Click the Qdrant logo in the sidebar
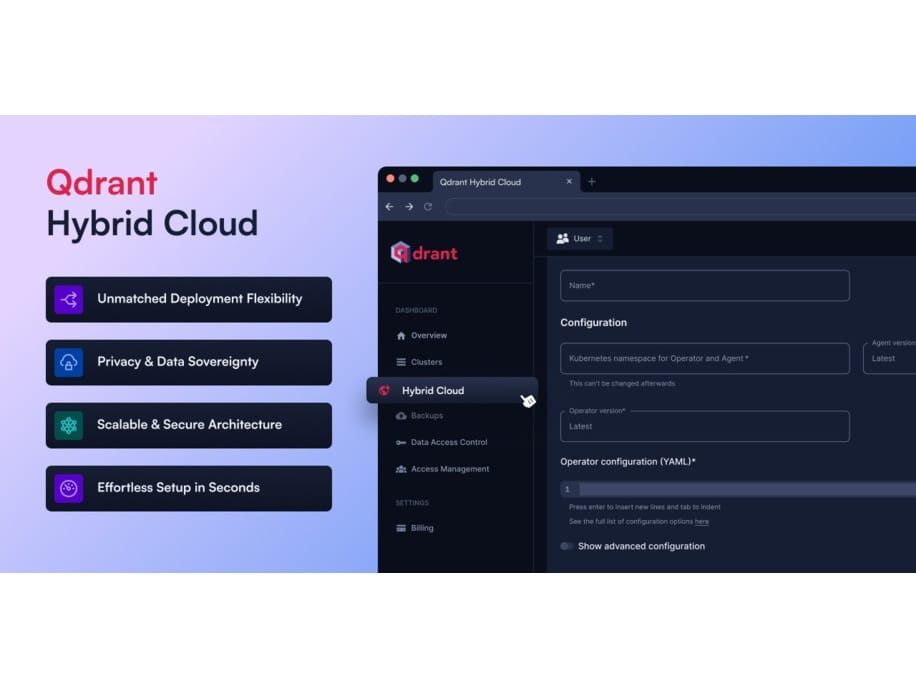916x698 pixels. [424, 253]
